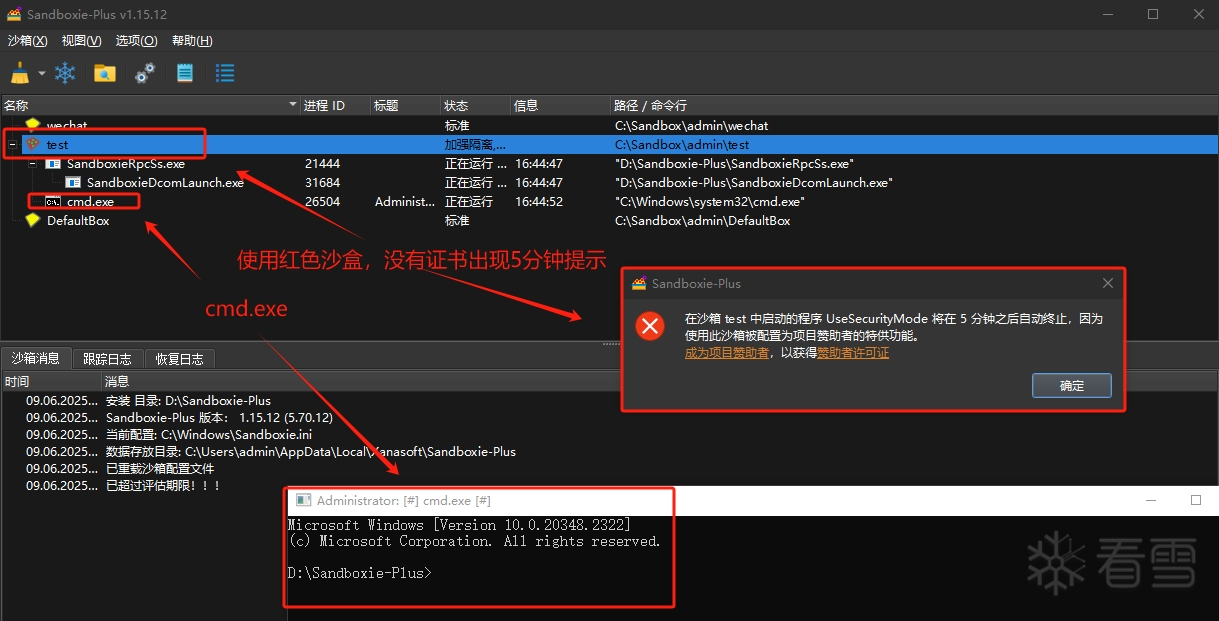Click the yellow sandbox icon beside wechat
The image size is (1219, 621).
tap(33, 125)
